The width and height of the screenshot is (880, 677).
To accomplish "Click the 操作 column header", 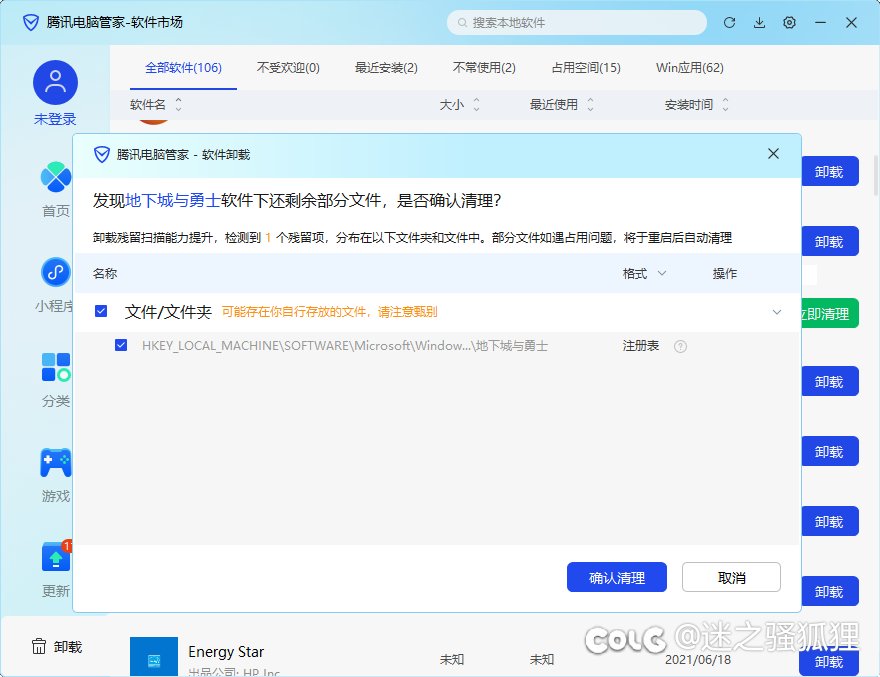I will coord(725,273).
